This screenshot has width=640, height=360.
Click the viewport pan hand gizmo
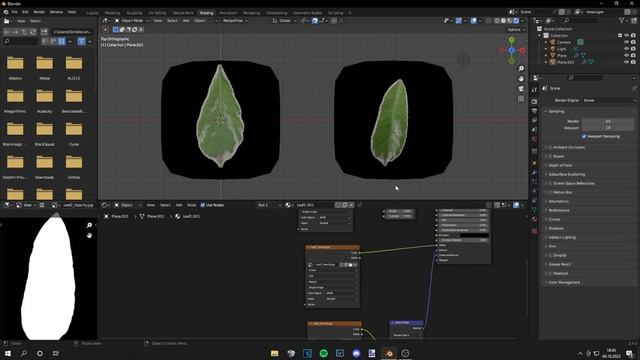pyautogui.click(x=521, y=78)
